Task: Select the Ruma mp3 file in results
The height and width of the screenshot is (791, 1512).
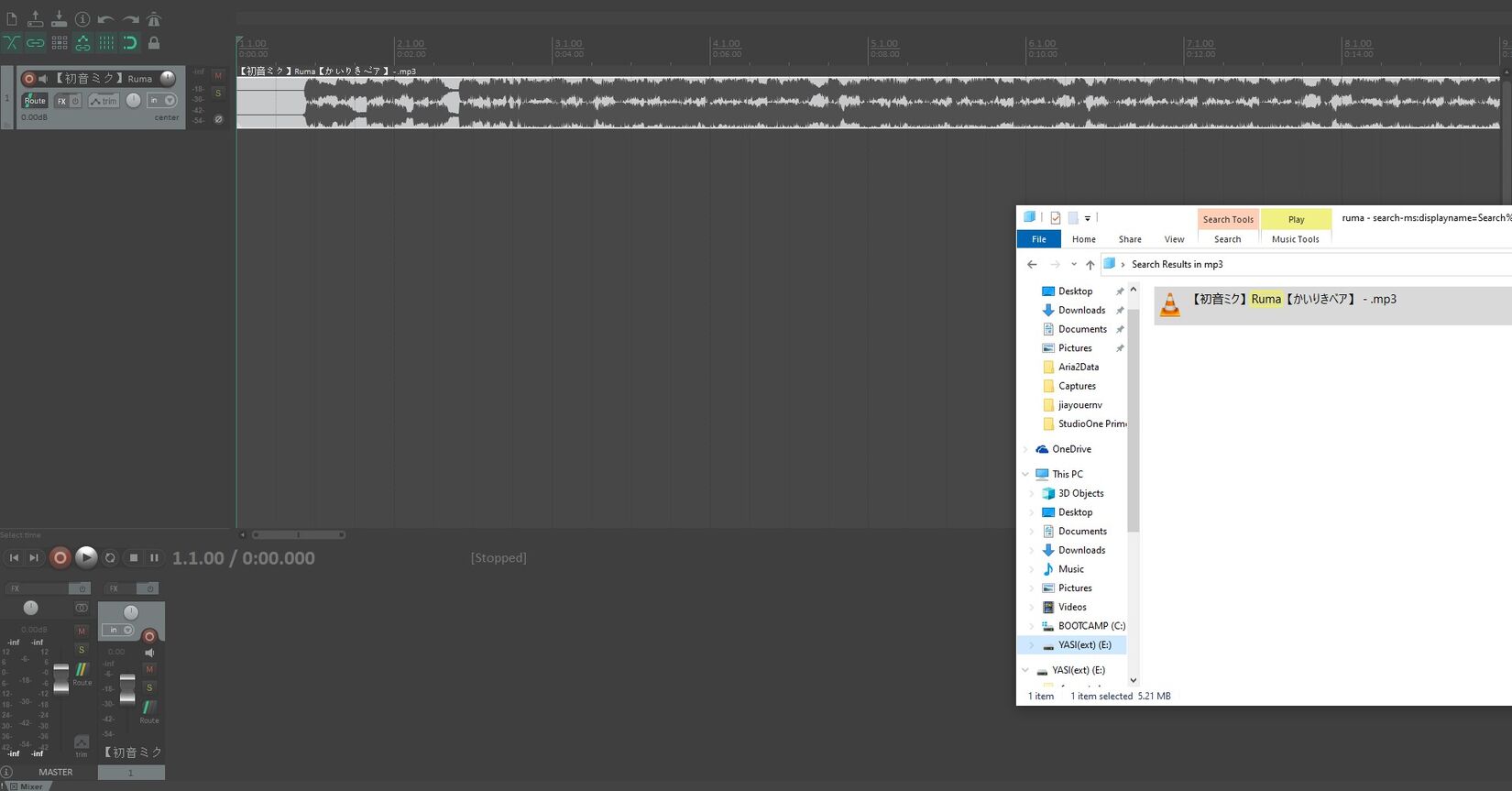Action: pos(1293,300)
